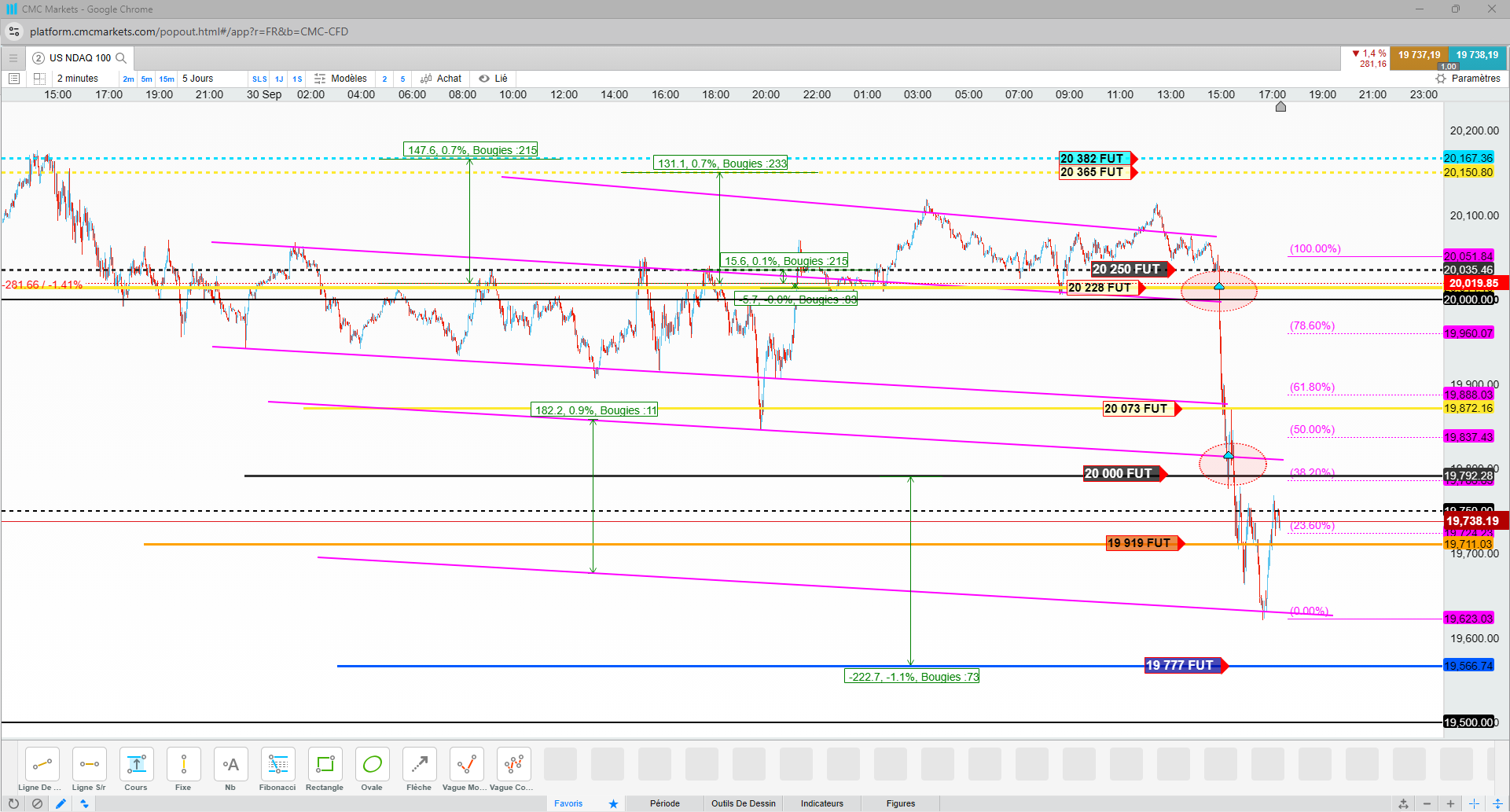Toggle the blue crosshair cursor icon

(x=1474, y=803)
